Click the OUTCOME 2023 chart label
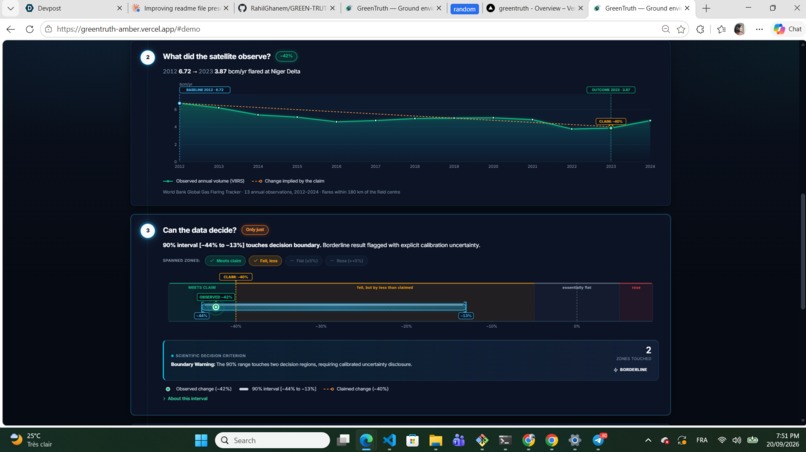806x452 pixels. point(611,89)
